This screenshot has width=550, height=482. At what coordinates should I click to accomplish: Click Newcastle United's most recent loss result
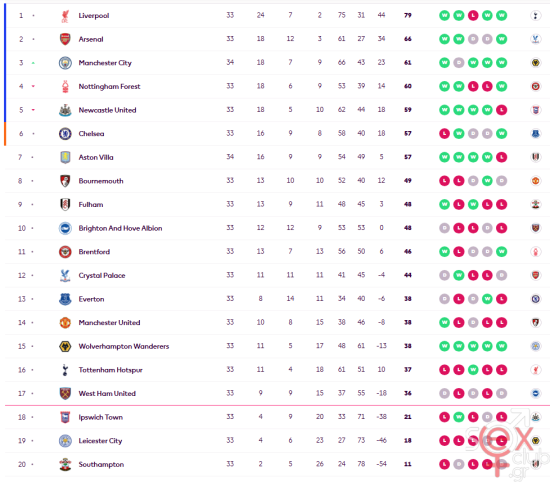[501, 110]
